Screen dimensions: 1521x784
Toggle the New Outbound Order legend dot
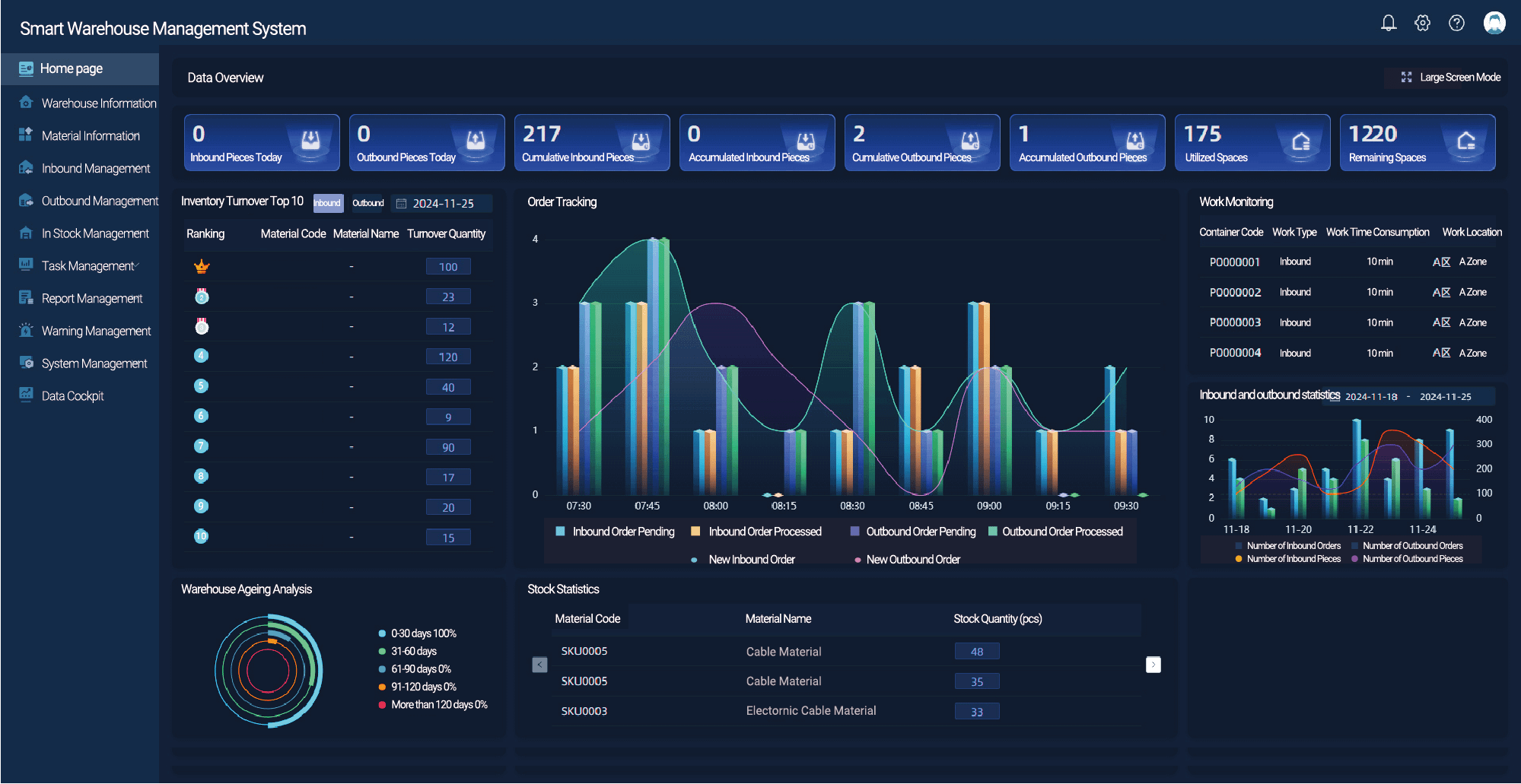(858, 560)
